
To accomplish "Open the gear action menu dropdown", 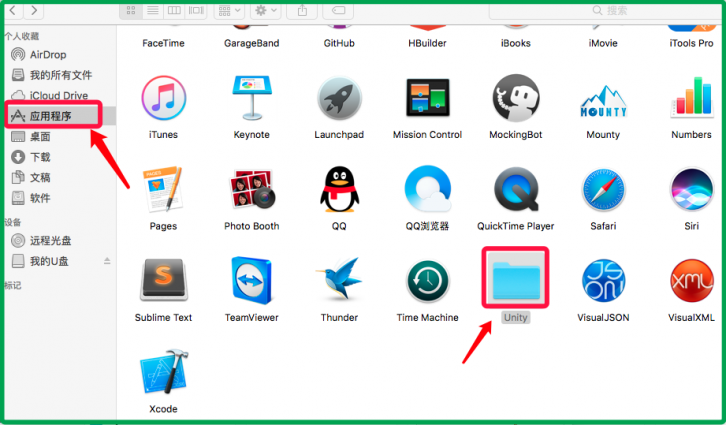I will (x=266, y=10).
